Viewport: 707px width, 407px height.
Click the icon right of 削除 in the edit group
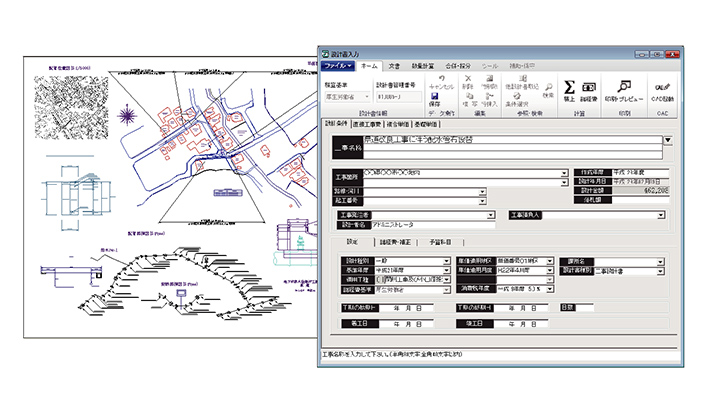click(489, 78)
